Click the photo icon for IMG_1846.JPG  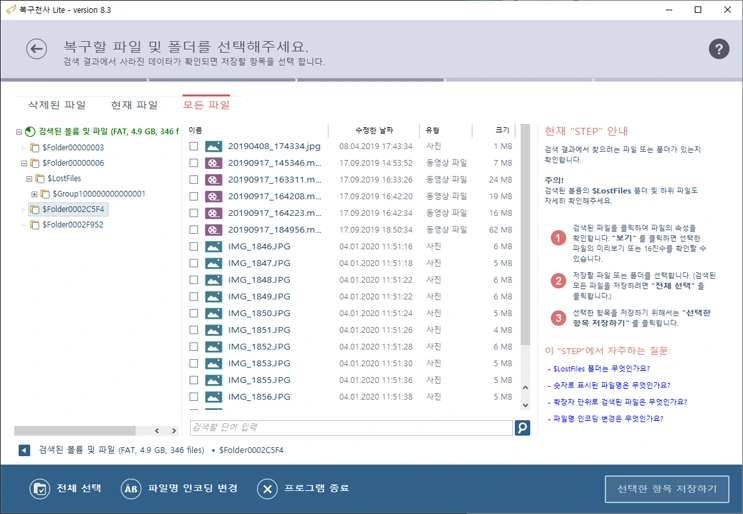click(214, 246)
